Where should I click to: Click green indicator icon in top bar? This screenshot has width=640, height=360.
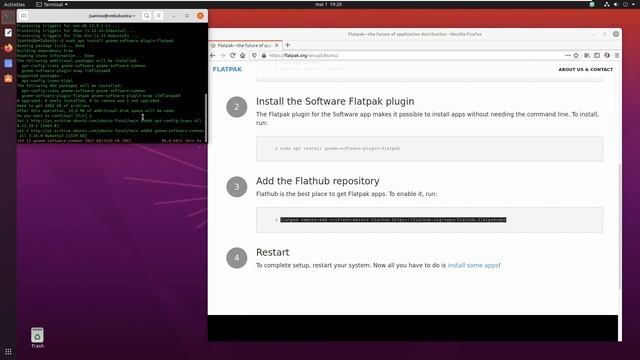click(592, 4)
